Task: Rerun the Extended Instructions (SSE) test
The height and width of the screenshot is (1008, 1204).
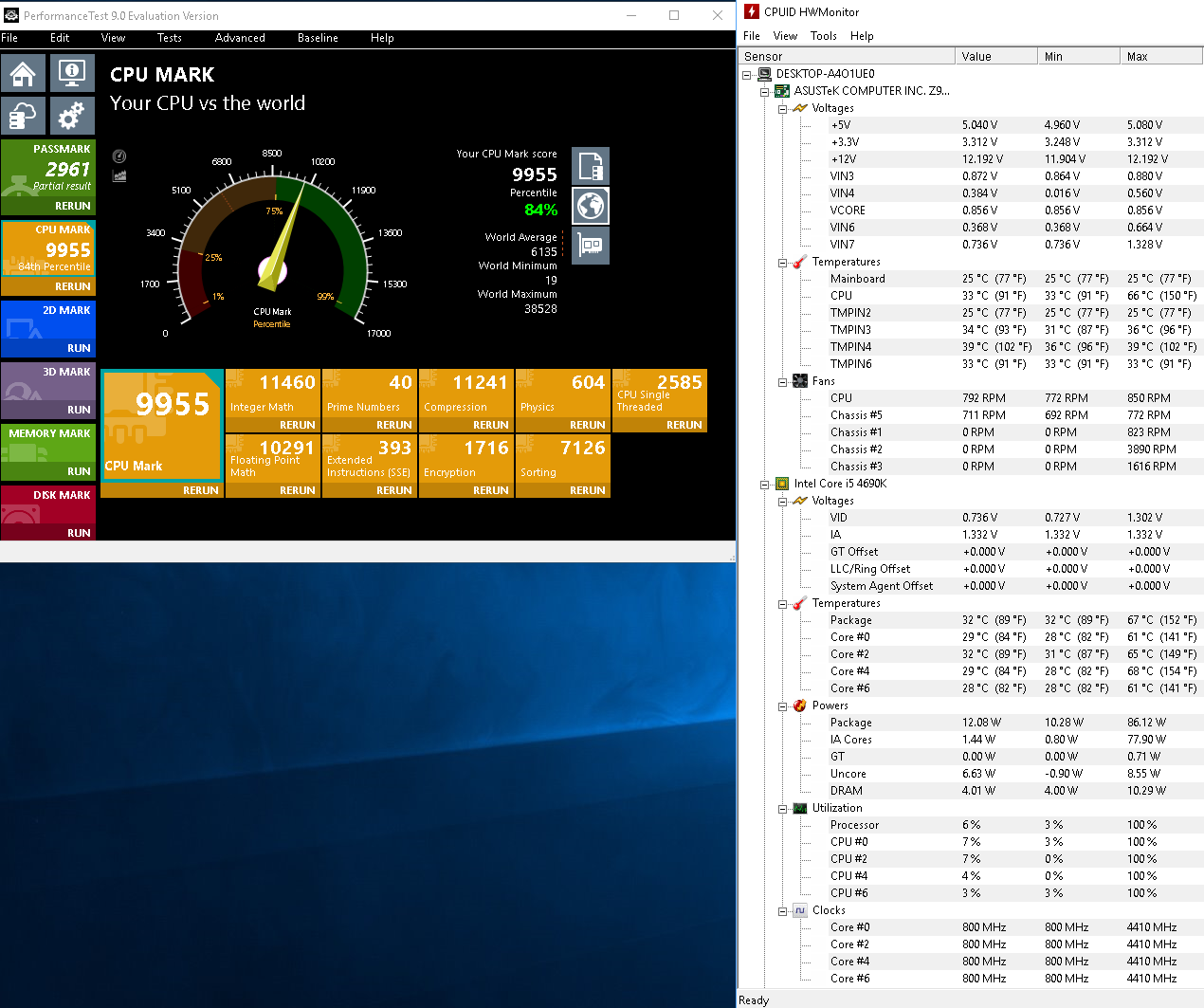Action: pyautogui.click(x=394, y=490)
